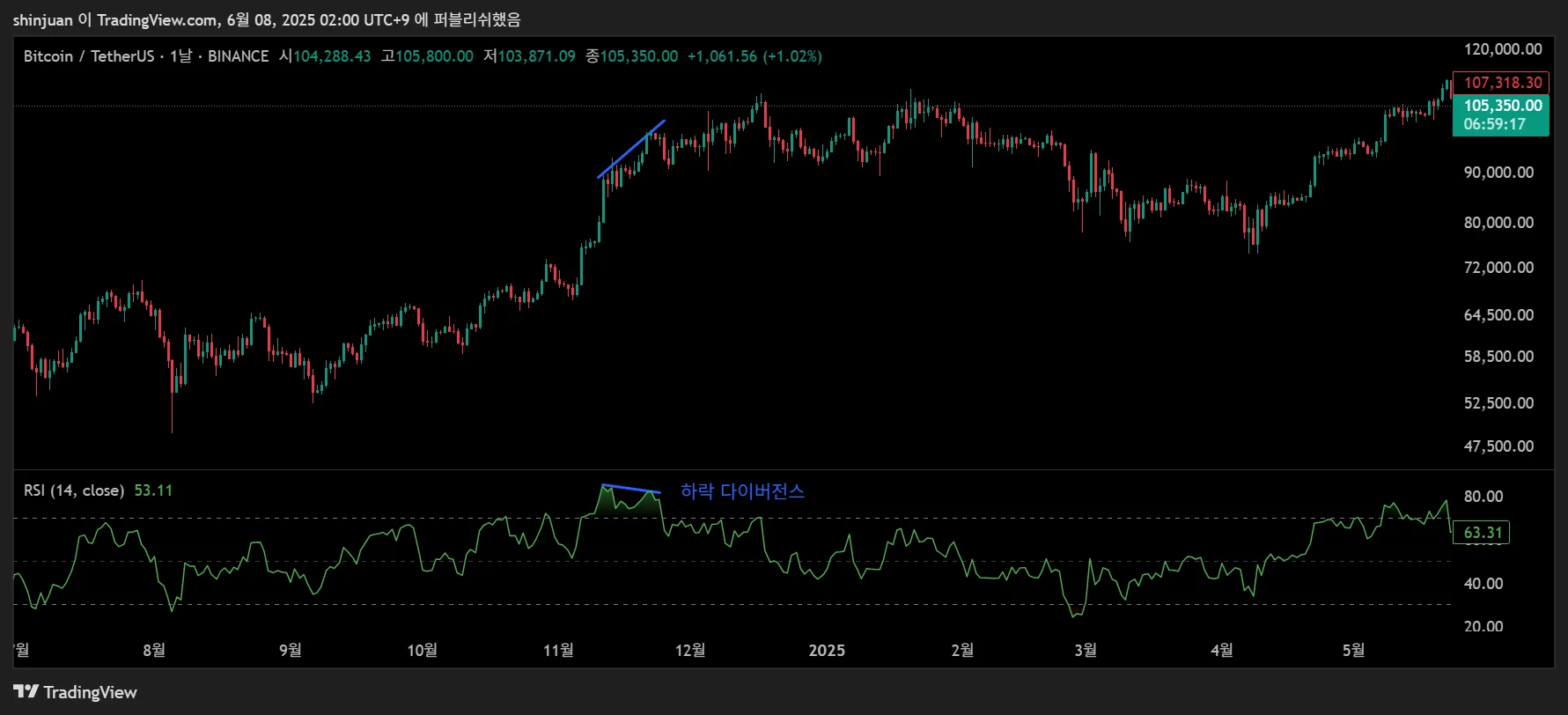The width and height of the screenshot is (1568, 715).
Task: Click the red 107,318.30 price label
Action: 1501,83
